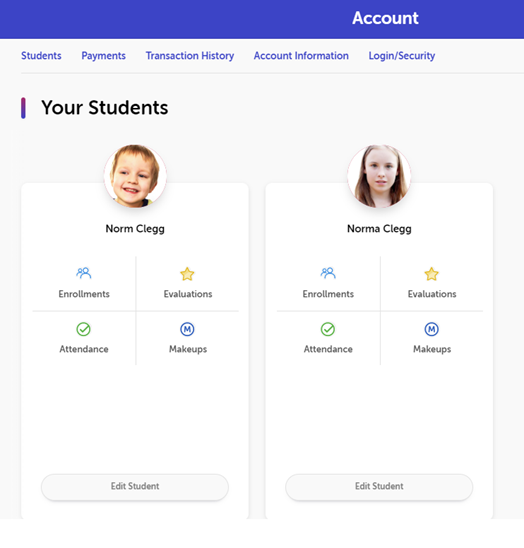The height and width of the screenshot is (548, 524).
Task: Open Norma Clegg's Attendance checkmark icon
Action: [x=328, y=329]
